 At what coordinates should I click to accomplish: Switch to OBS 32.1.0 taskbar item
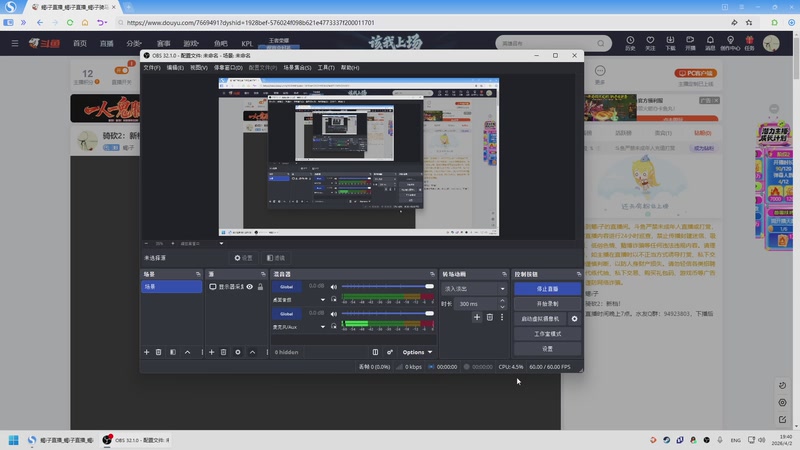pyautogui.click(x=136, y=440)
